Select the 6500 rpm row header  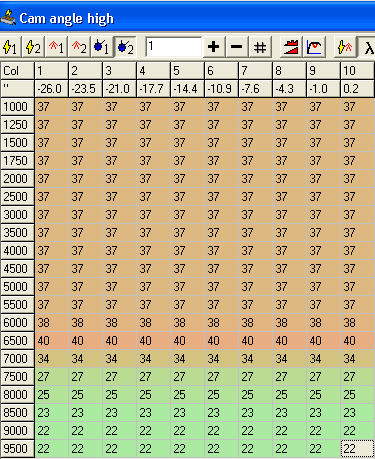[17, 341]
